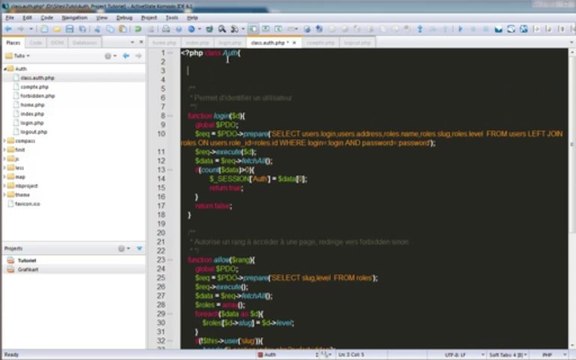Screen dimensions: 576x360
Task: Open the Debug menu
Action: point(124,18)
